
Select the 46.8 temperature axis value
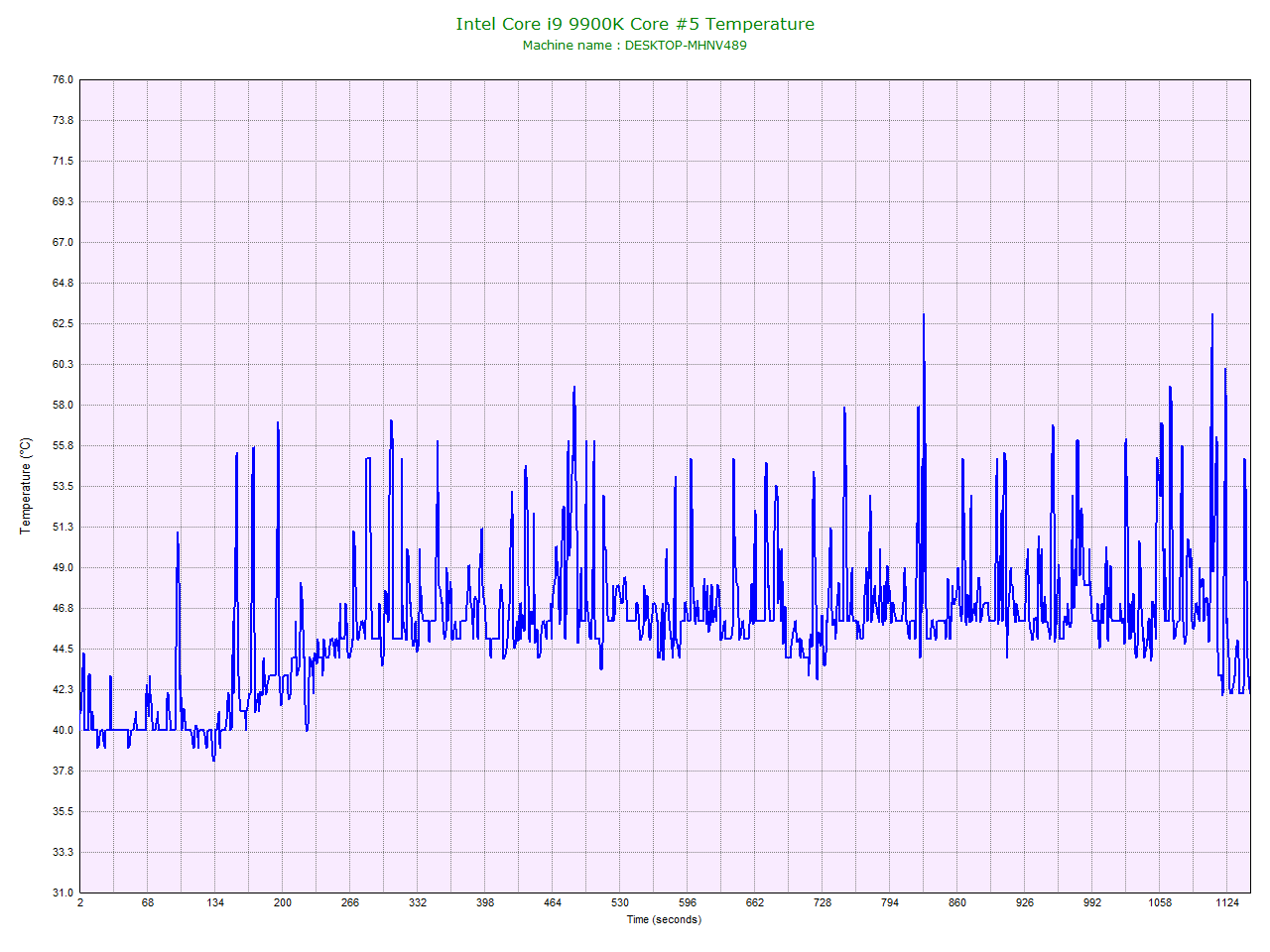(x=63, y=608)
